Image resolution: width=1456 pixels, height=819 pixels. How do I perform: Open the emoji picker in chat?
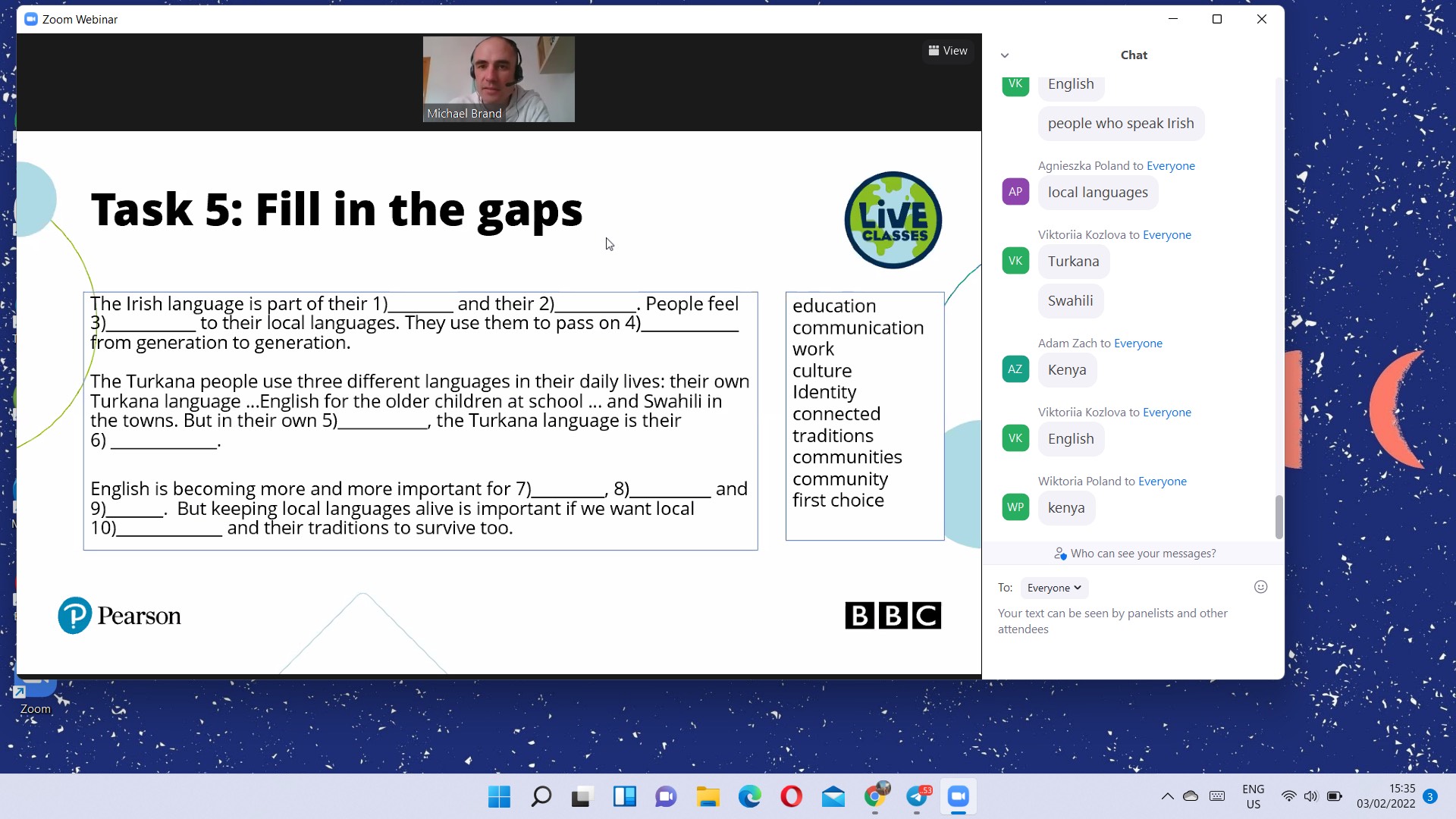click(x=1260, y=587)
